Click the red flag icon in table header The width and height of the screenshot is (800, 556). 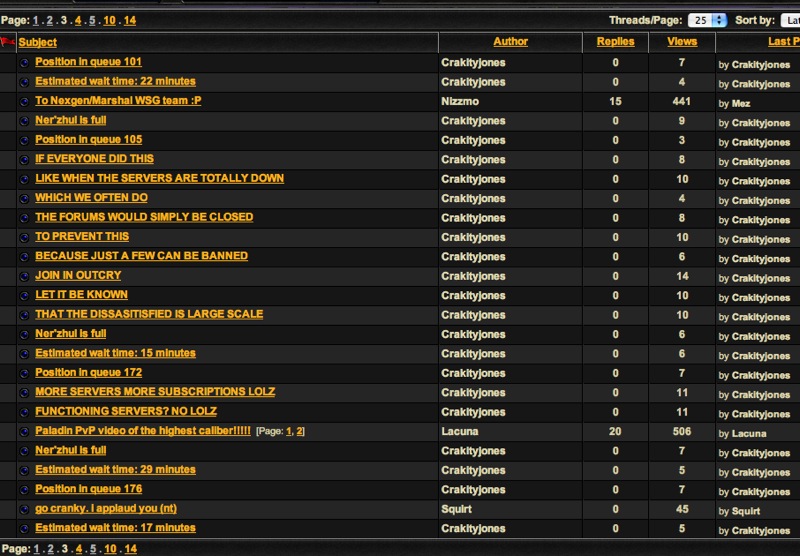[8, 42]
